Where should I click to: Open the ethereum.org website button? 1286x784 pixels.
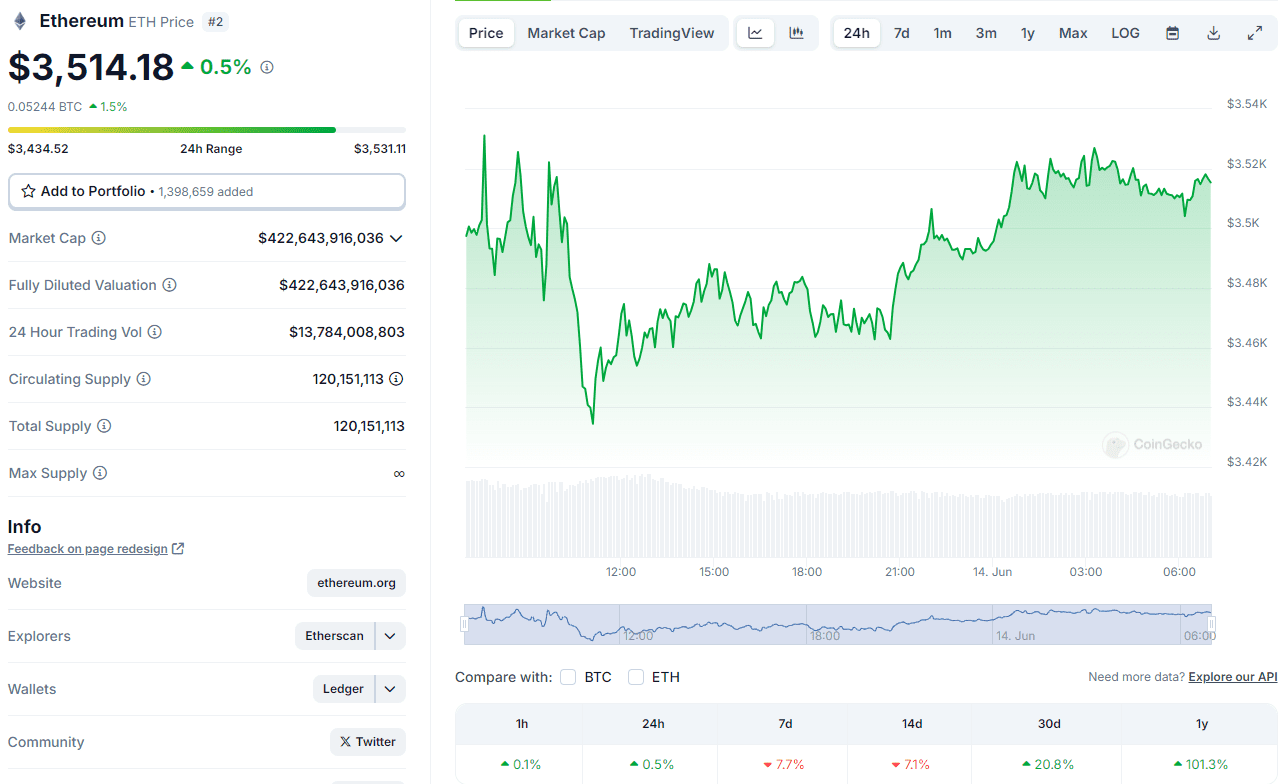[356, 583]
